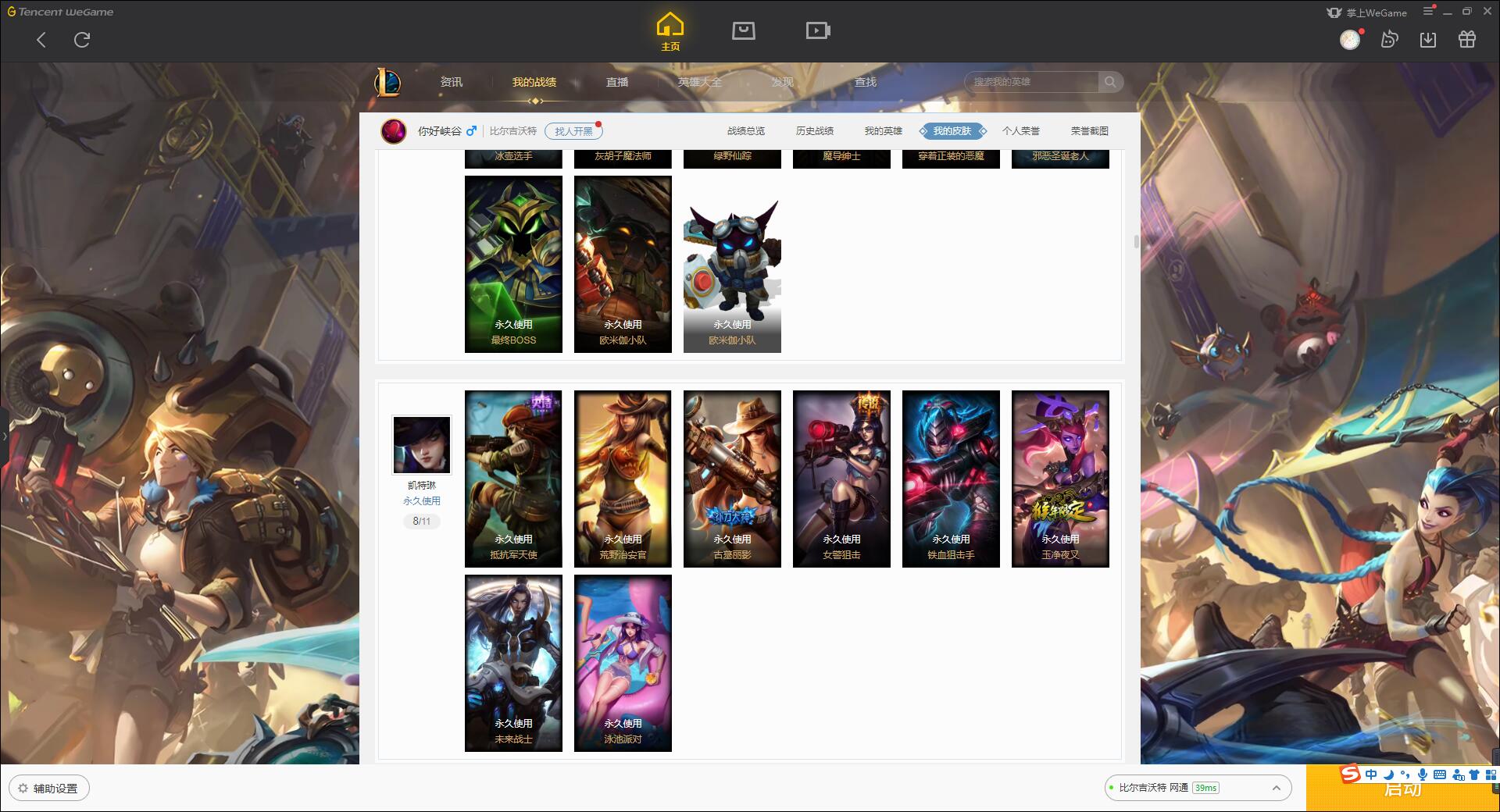Click the League of Legends logo

388,82
